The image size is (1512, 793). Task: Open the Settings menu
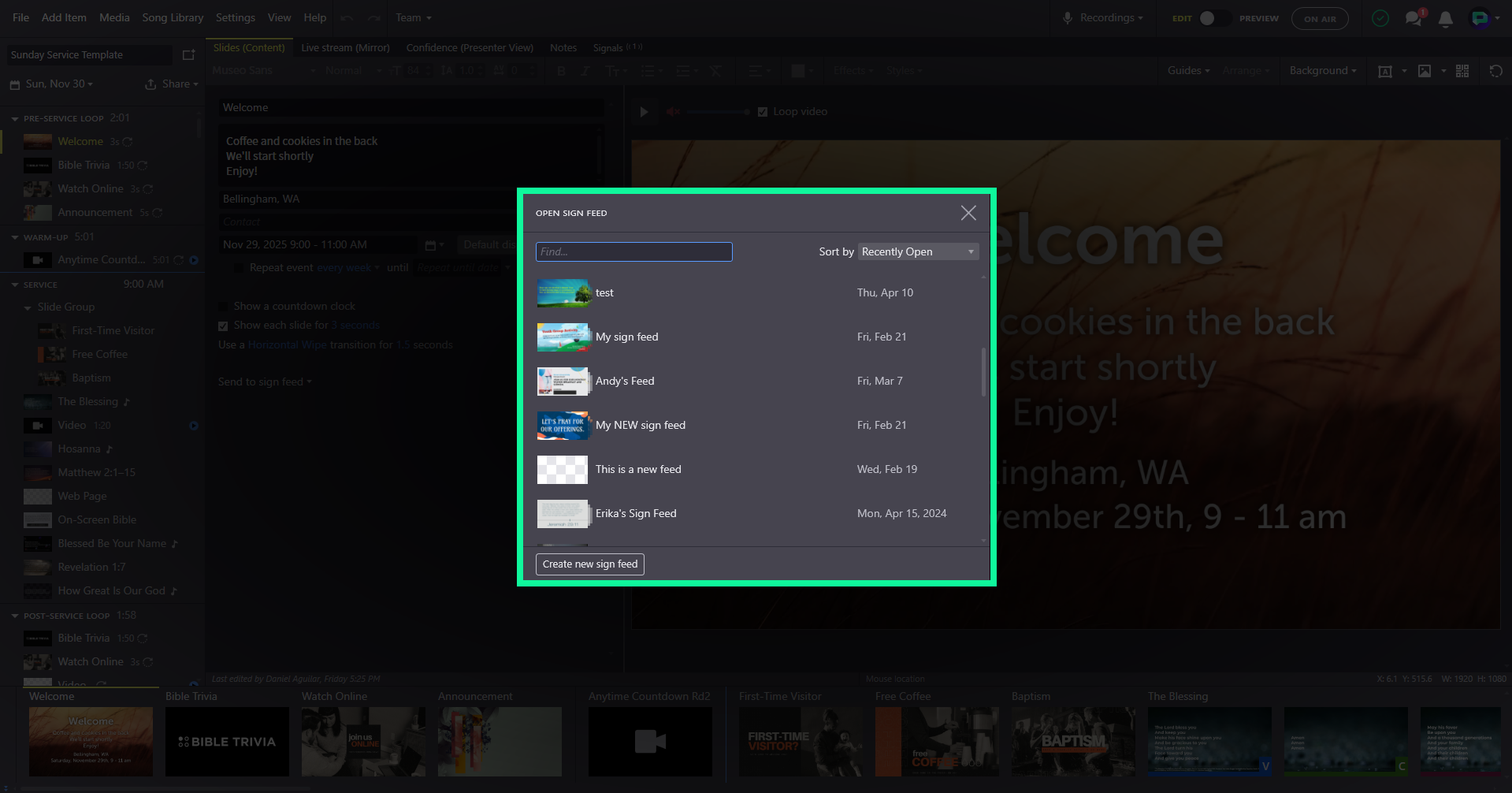[x=236, y=17]
